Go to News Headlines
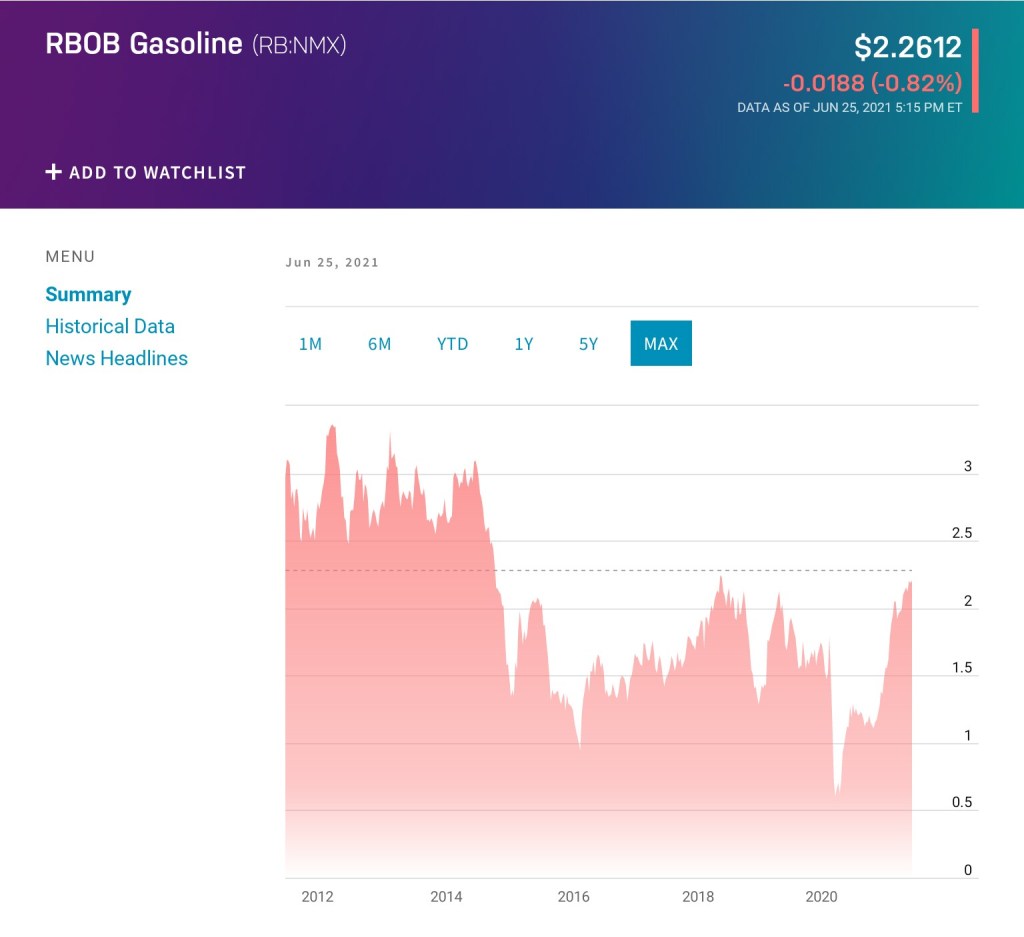 coord(116,358)
